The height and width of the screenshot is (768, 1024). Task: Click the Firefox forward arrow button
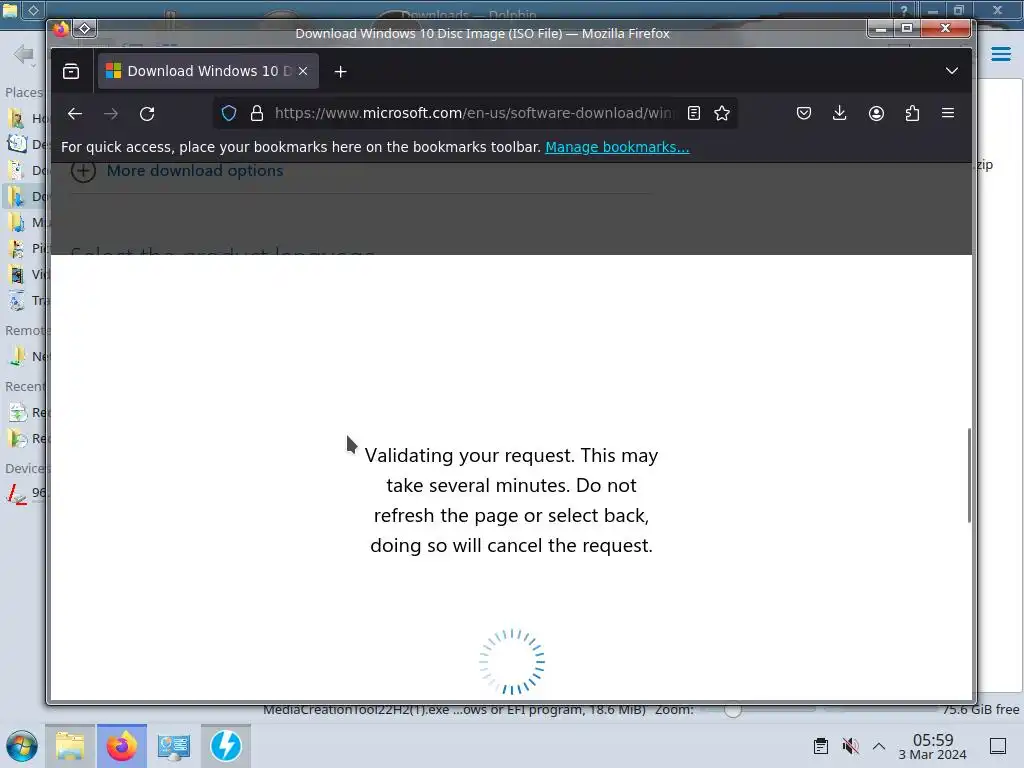[111, 114]
